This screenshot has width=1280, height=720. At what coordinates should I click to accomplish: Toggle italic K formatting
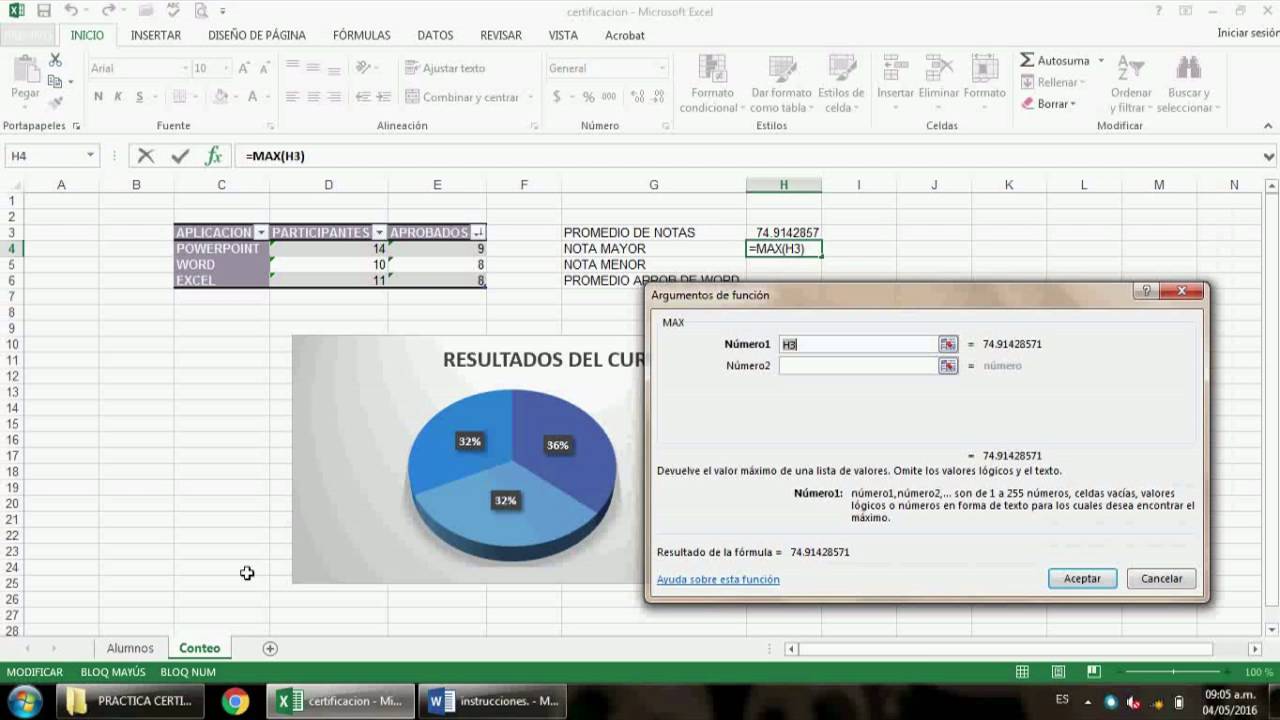[x=118, y=97]
